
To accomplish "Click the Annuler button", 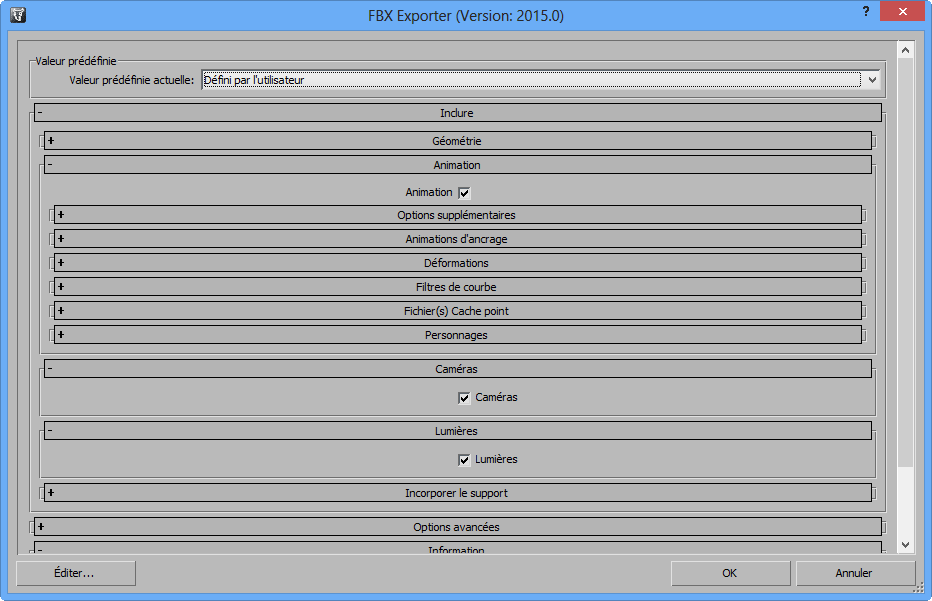I will (854, 573).
